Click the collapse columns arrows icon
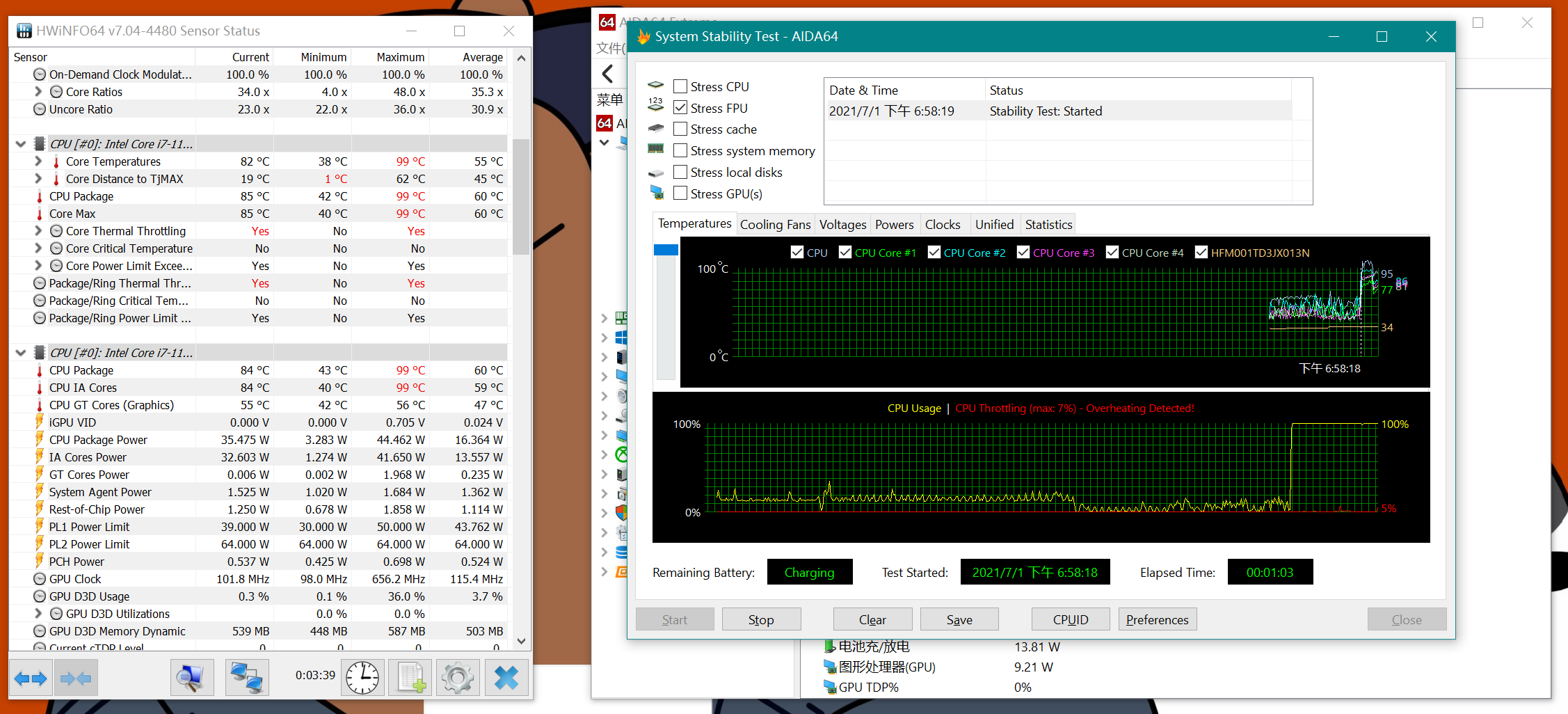This screenshot has width=1568, height=714. pyautogui.click(x=76, y=678)
